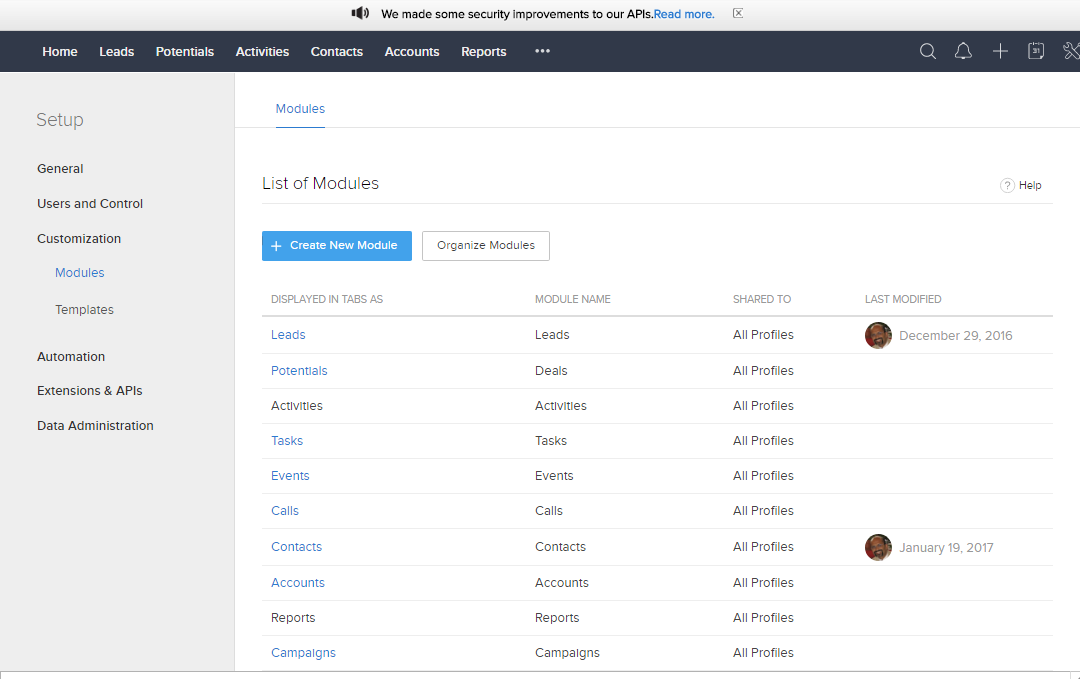Click Create New Module button
Image resolution: width=1080 pixels, height=679 pixels.
pyautogui.click(x=336, y=246)
